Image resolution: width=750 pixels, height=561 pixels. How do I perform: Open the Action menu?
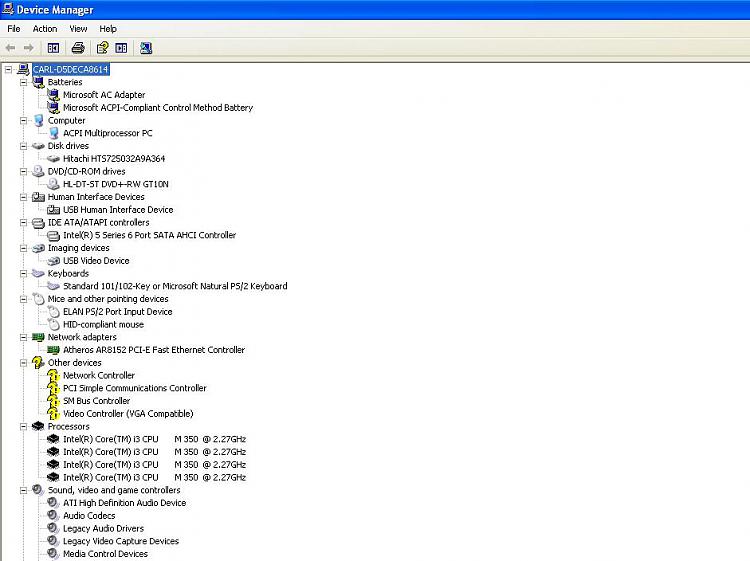[45, 29]
